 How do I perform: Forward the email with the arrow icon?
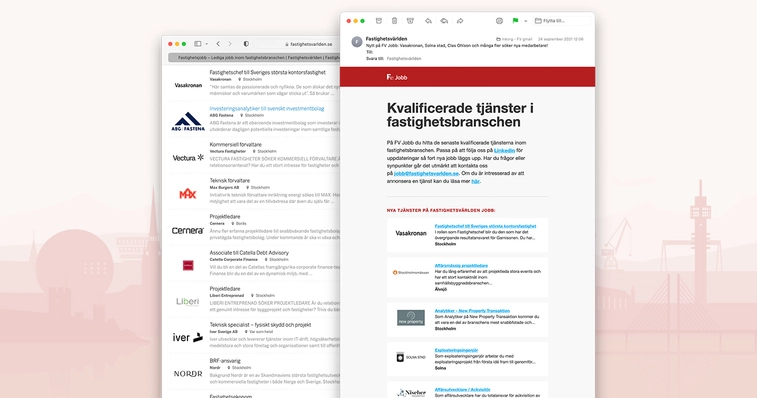[x=460, y=21]
